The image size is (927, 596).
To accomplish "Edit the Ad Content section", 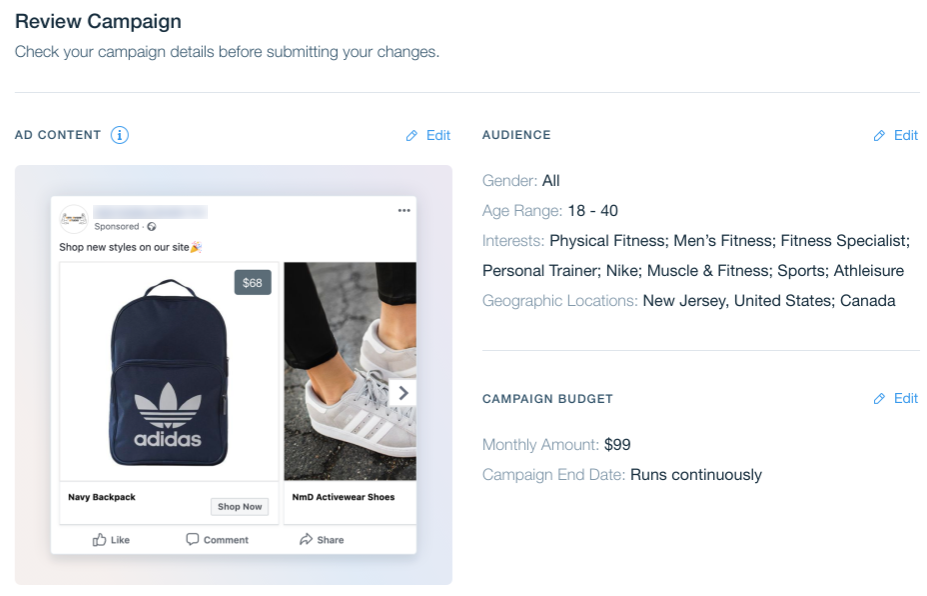I will 438,135.
